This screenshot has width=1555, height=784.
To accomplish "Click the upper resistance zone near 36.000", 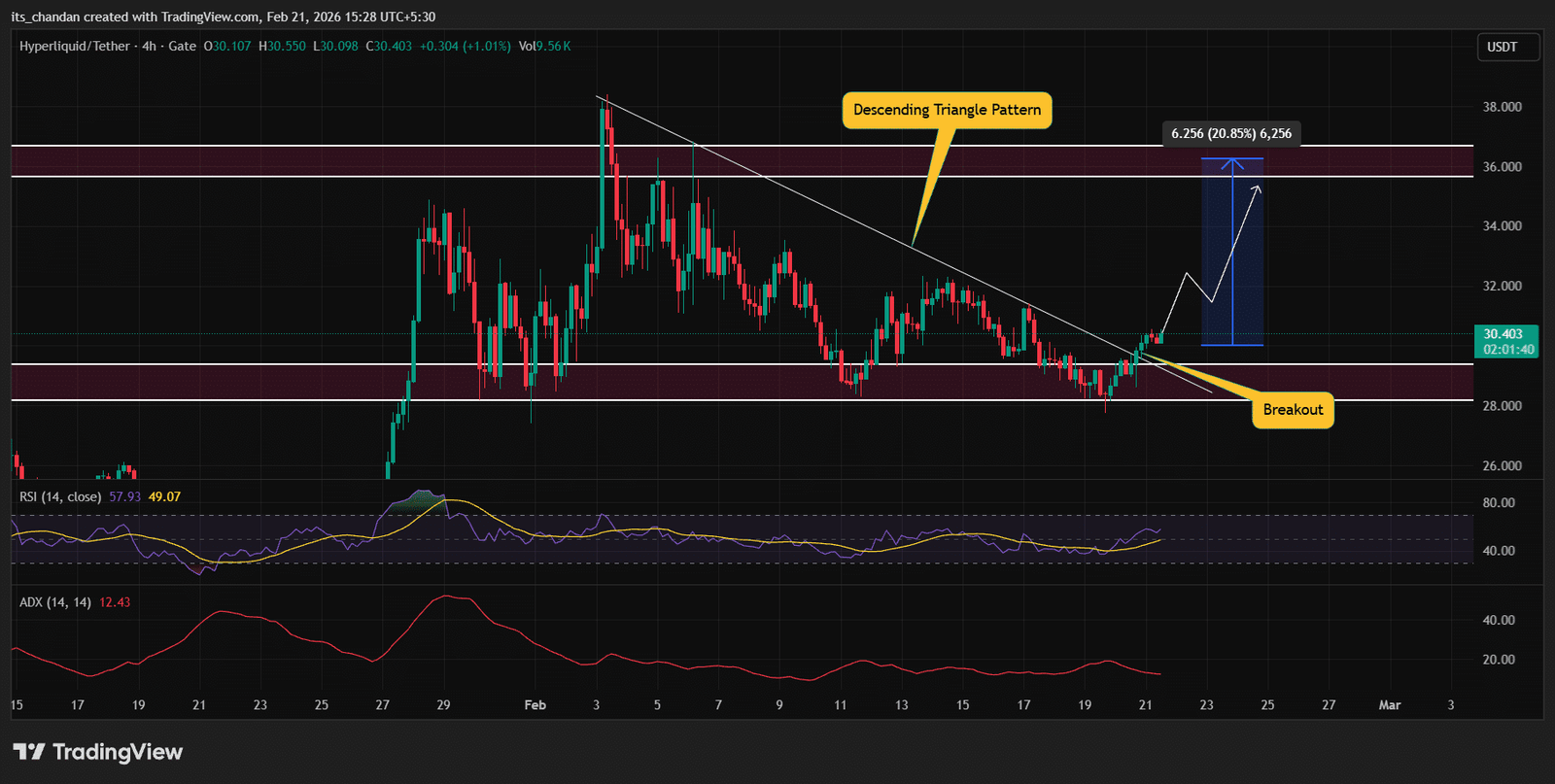I will coord(389,161).
